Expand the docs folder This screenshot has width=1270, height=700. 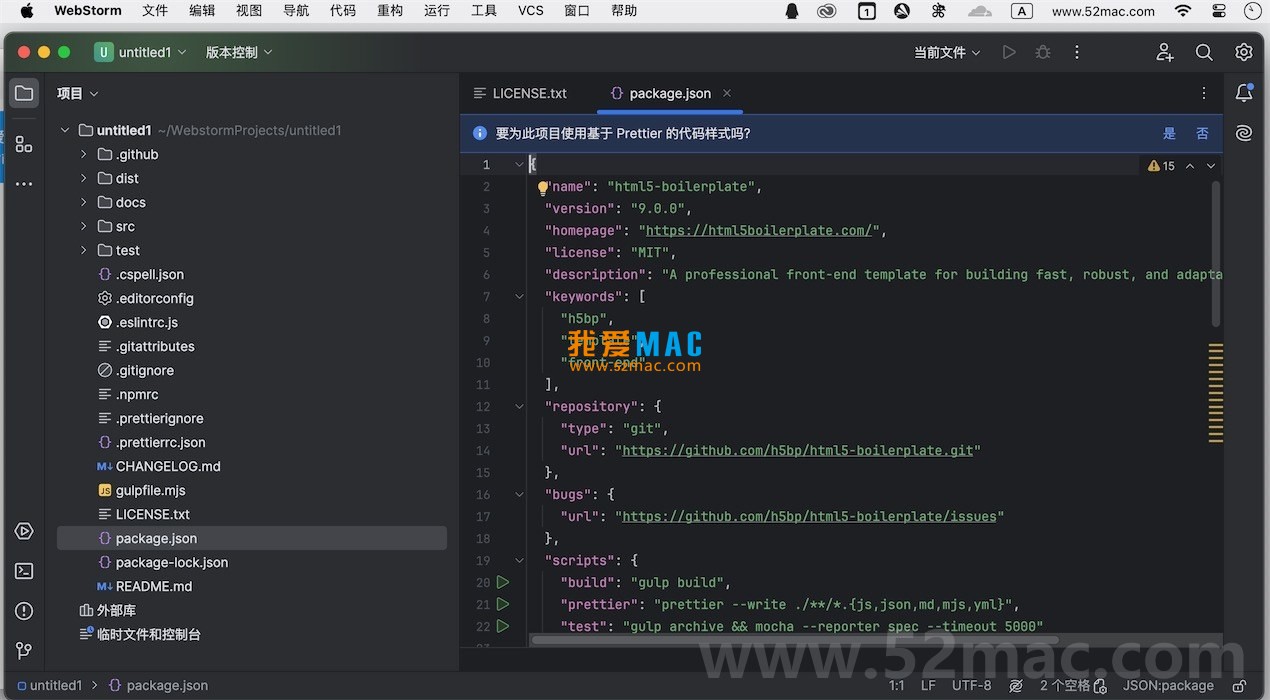coord(84,202)
